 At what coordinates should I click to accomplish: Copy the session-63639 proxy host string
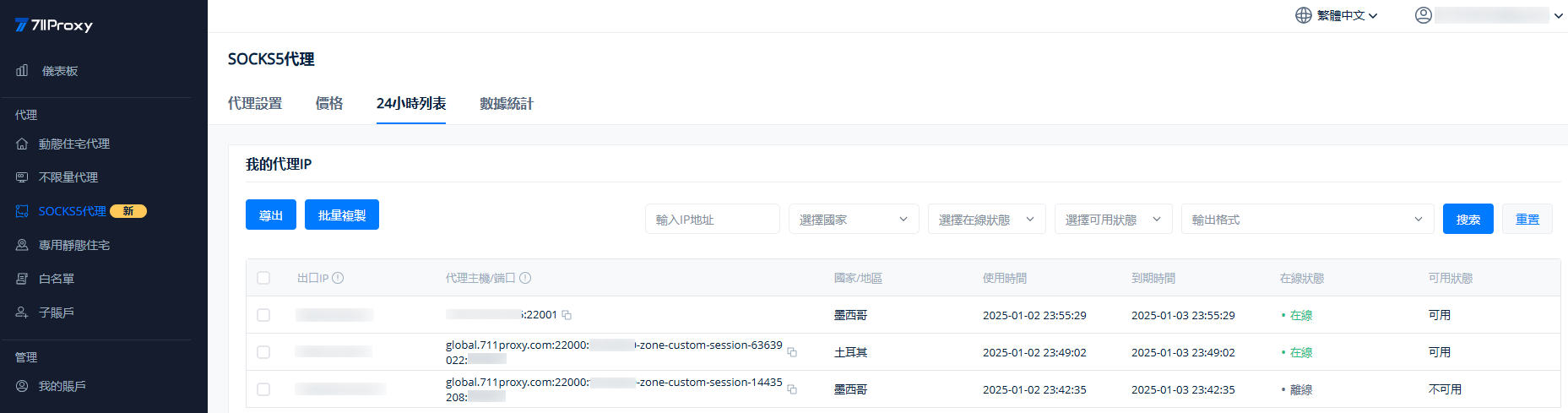point(792,352)
